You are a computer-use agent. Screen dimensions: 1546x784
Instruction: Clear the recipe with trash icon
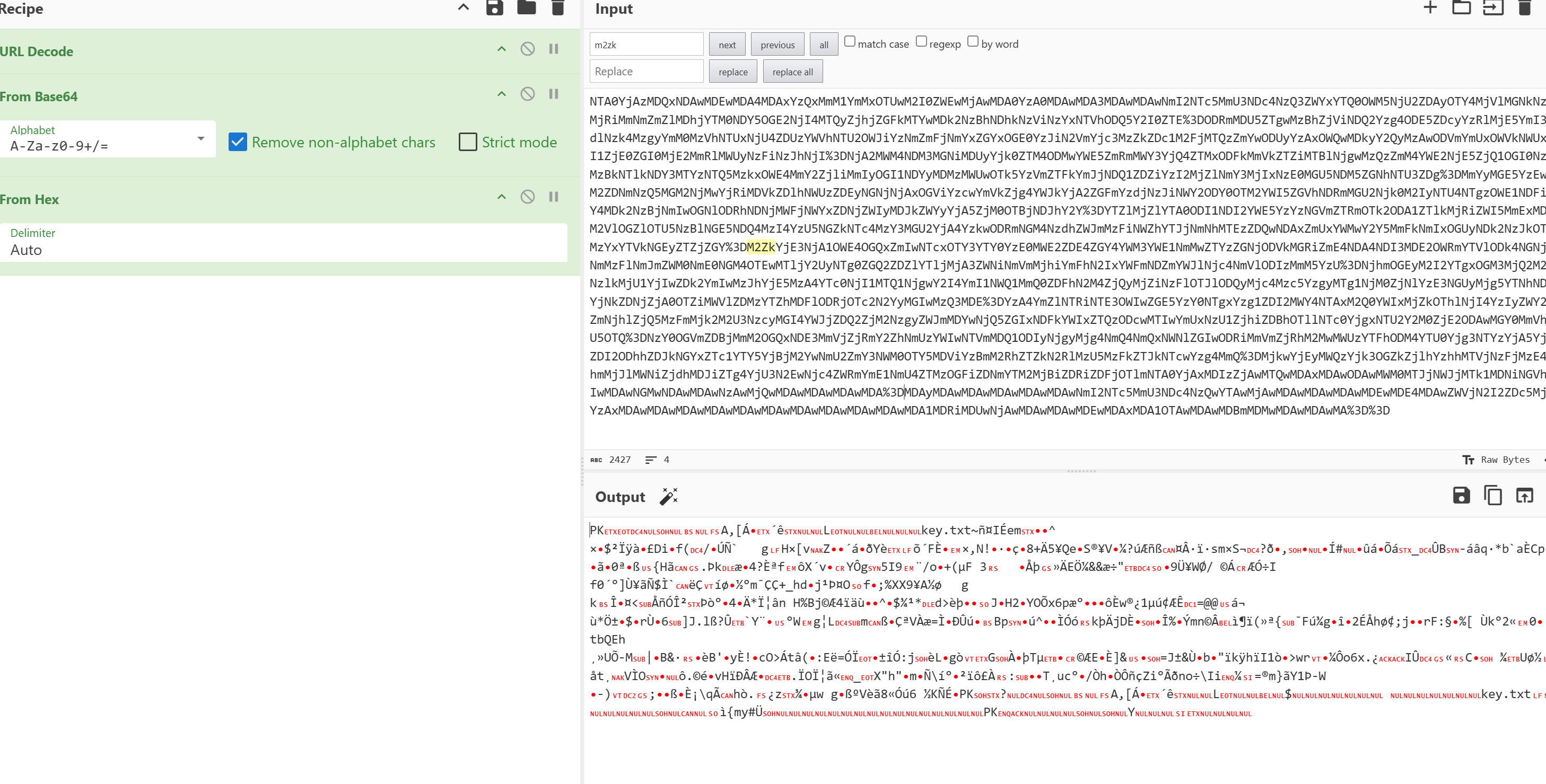tap(557, 8)
